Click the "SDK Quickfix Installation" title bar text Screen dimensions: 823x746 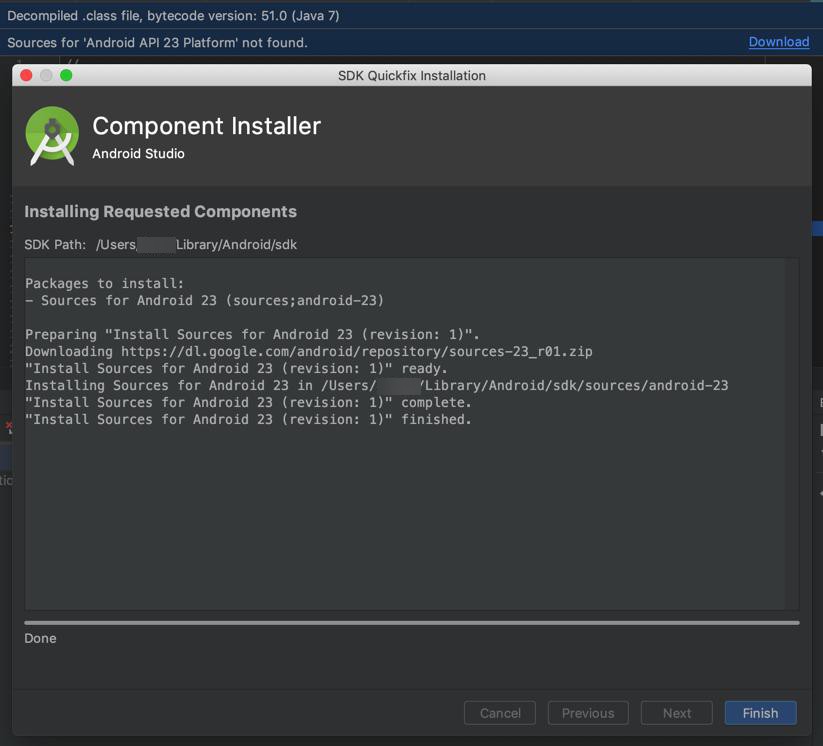pos(412,76)
